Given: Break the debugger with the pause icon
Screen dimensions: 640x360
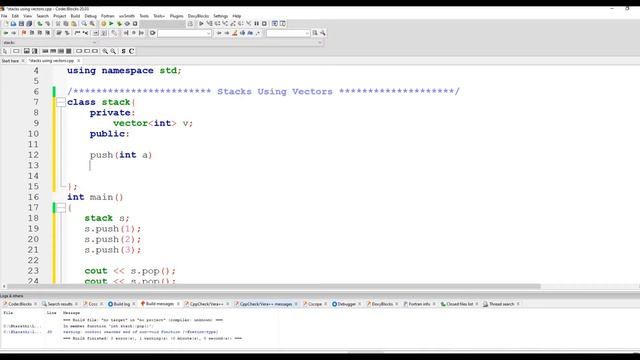Looking at the screenshot, I should [x=256, y=24].
